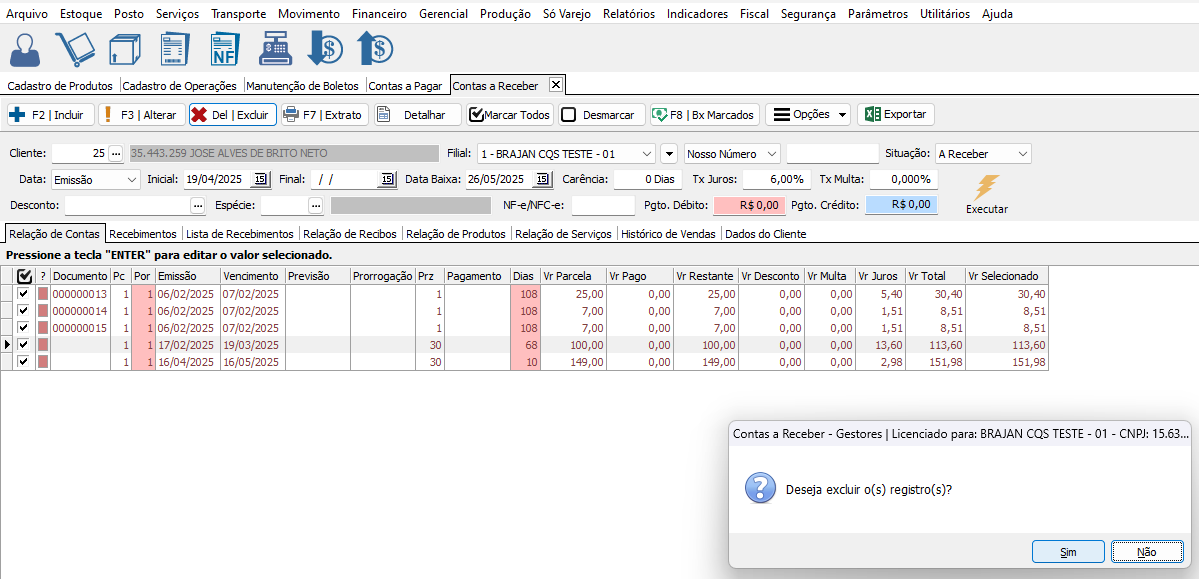
Task: Open calendar picker beside Data Baixa
Action: click(x=542, y=180)
